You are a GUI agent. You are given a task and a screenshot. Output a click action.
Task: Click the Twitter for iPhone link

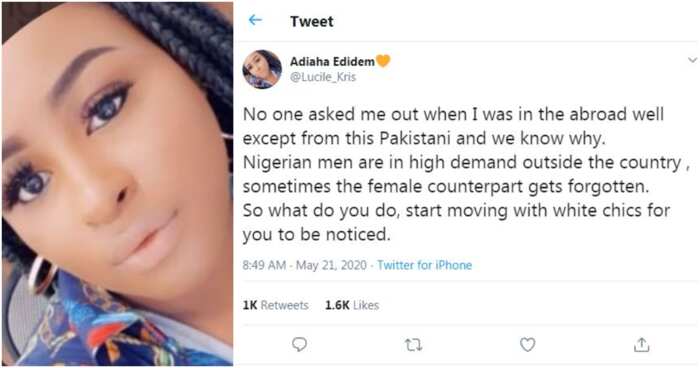(425, 265)
